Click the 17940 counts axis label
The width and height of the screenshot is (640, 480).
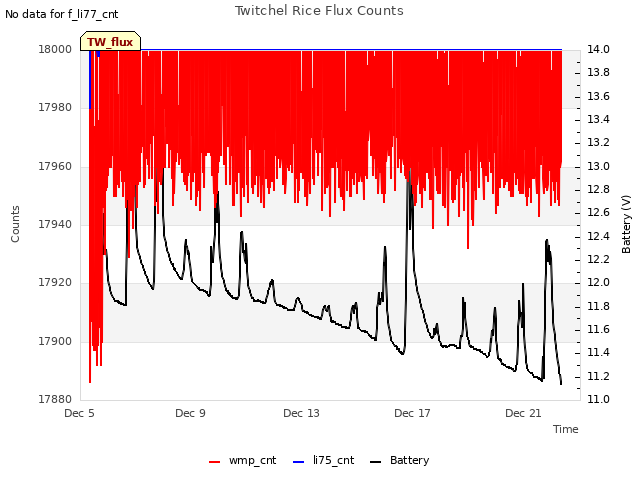[55, 224]
